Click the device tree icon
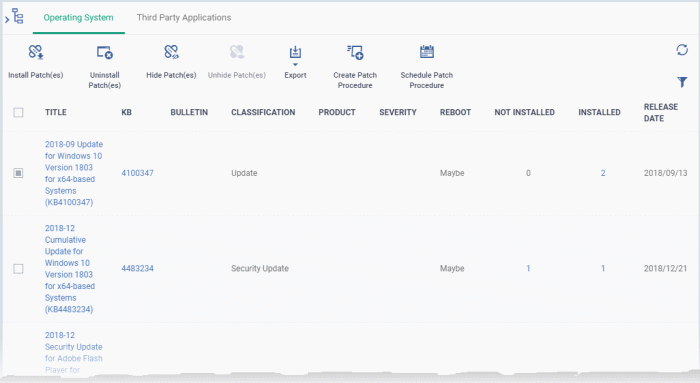700x383 pixels. click(18, 16)
